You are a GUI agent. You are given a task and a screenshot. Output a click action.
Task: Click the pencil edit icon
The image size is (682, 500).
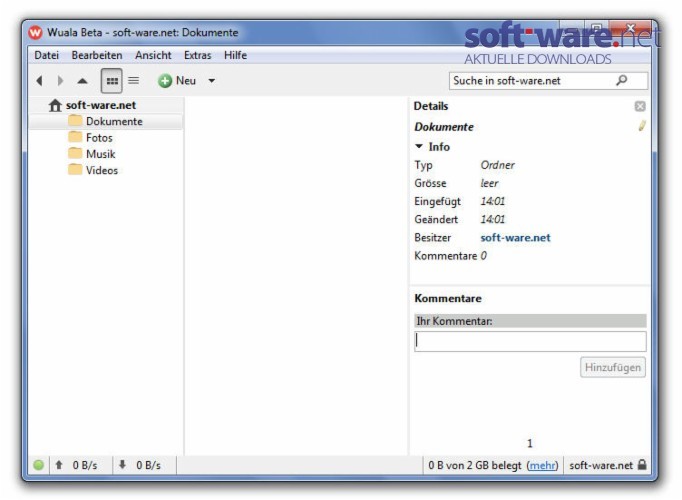642,126
